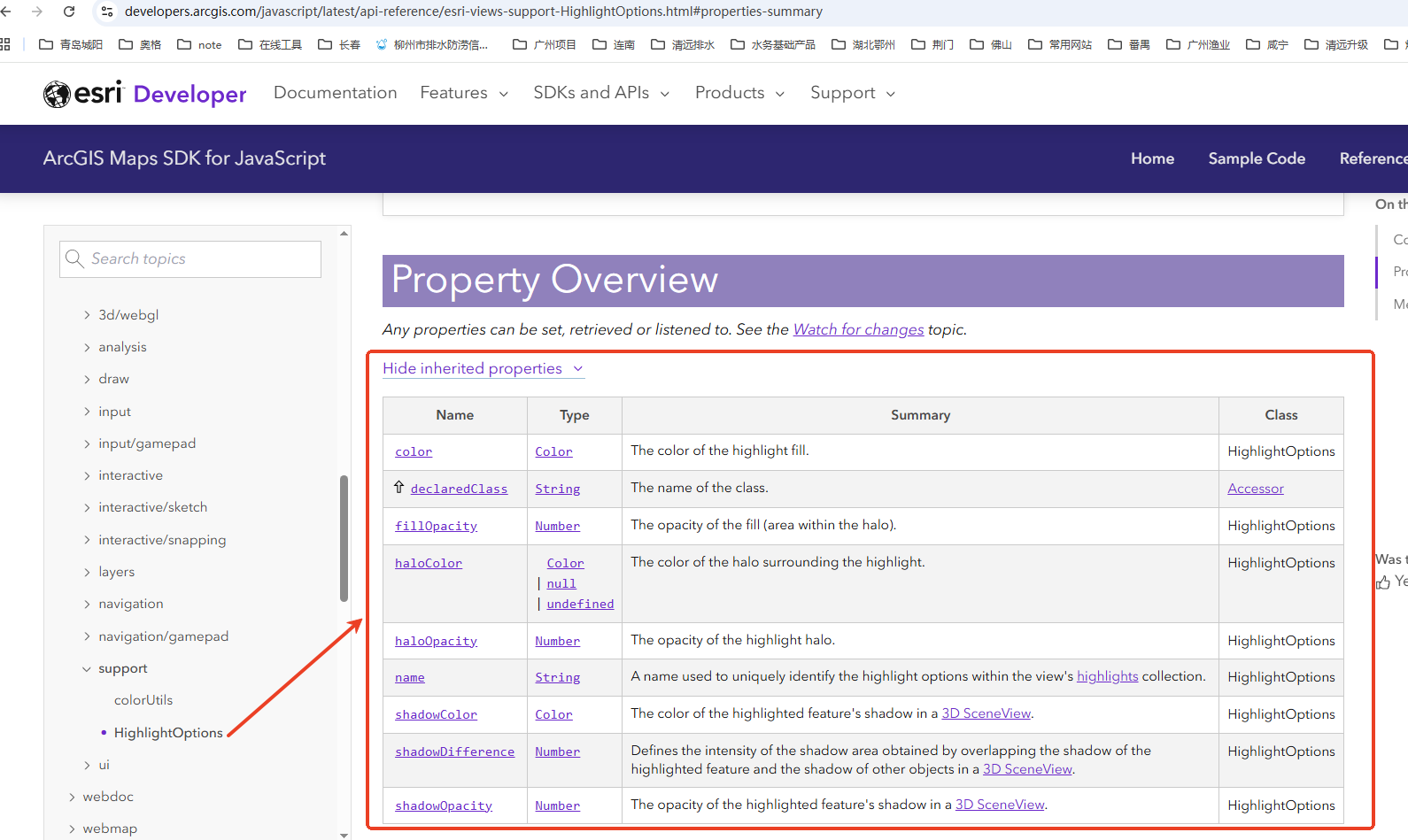Toggle Hide inherited properties dropdown

click(484, 368)
